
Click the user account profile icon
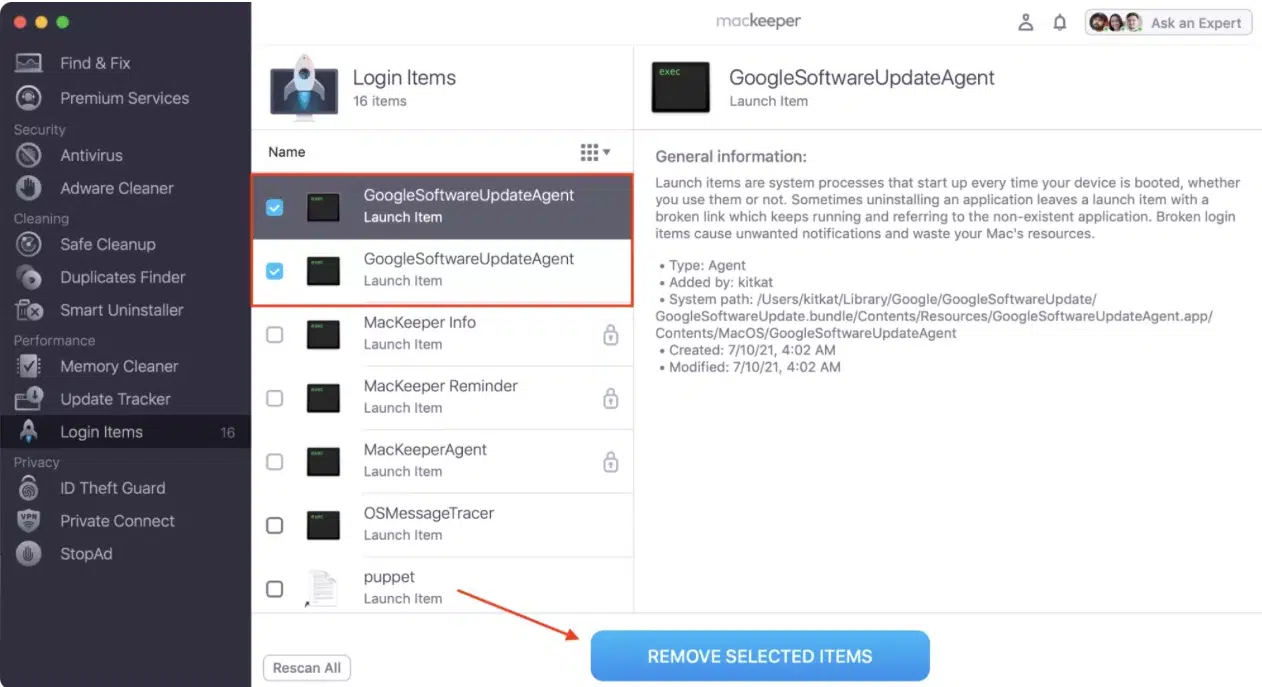click(x=1025, y=22)
